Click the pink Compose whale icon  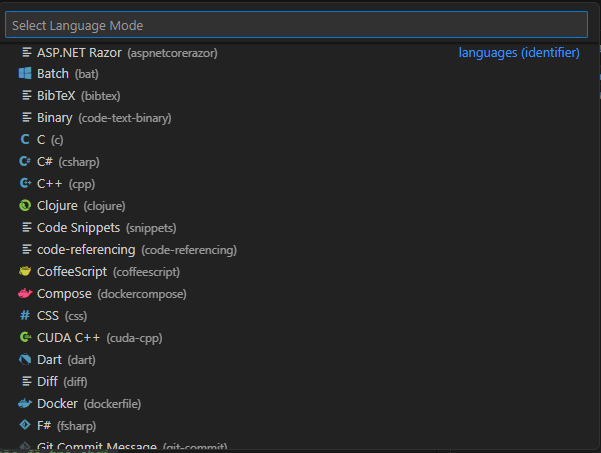(25, 294)
